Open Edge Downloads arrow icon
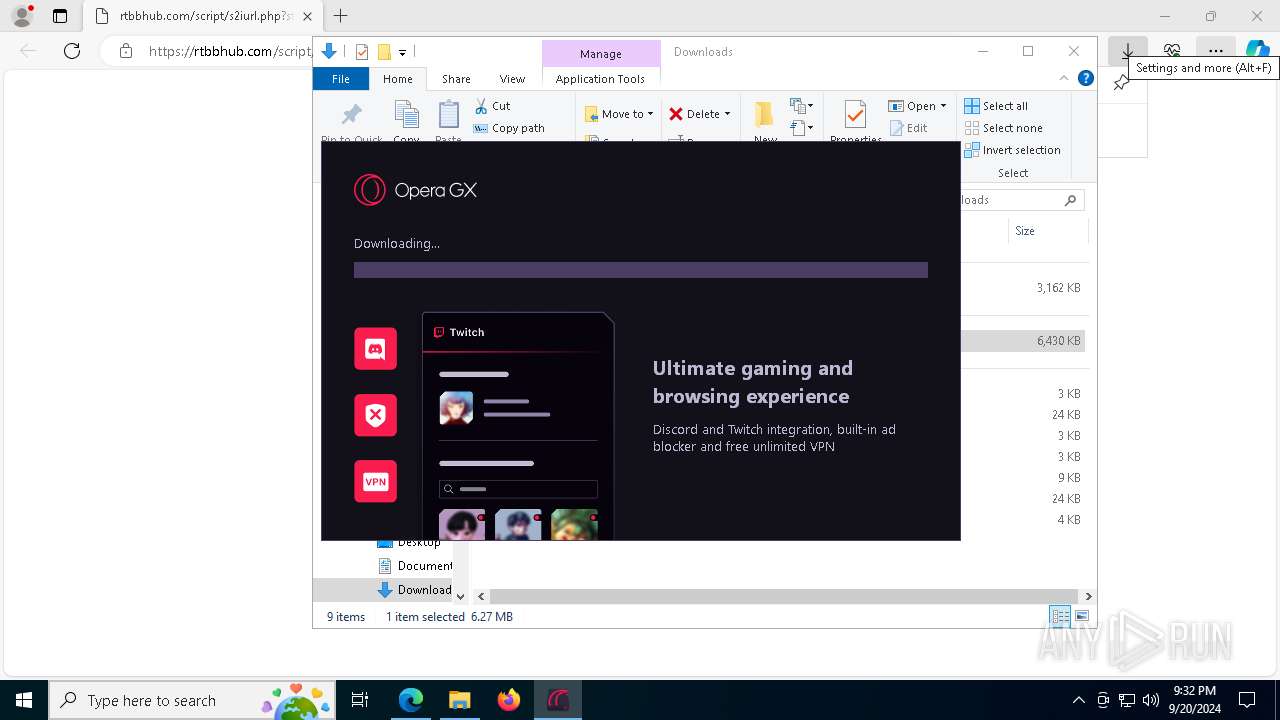 (x=1128, y=51)
